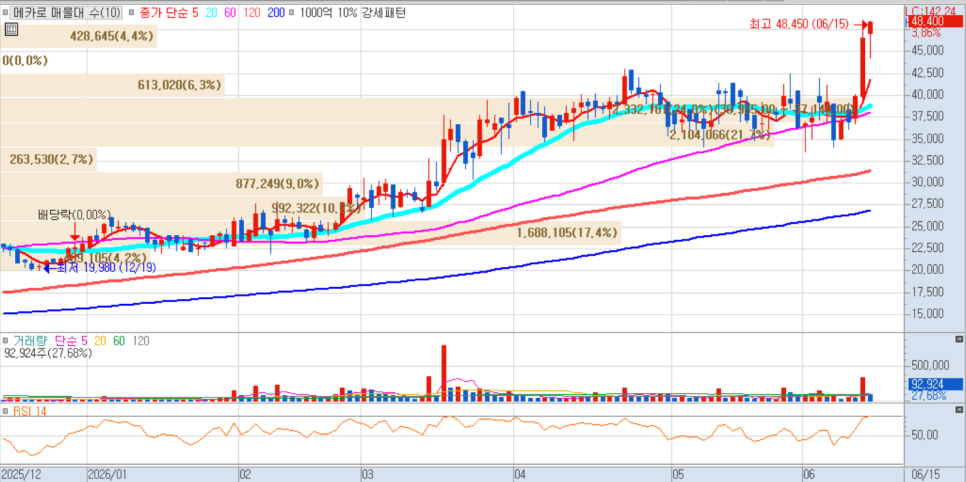Toggle the RSI 14 indicator marker
The width and height of the screenshot is (966, 482).
[5, 411]
